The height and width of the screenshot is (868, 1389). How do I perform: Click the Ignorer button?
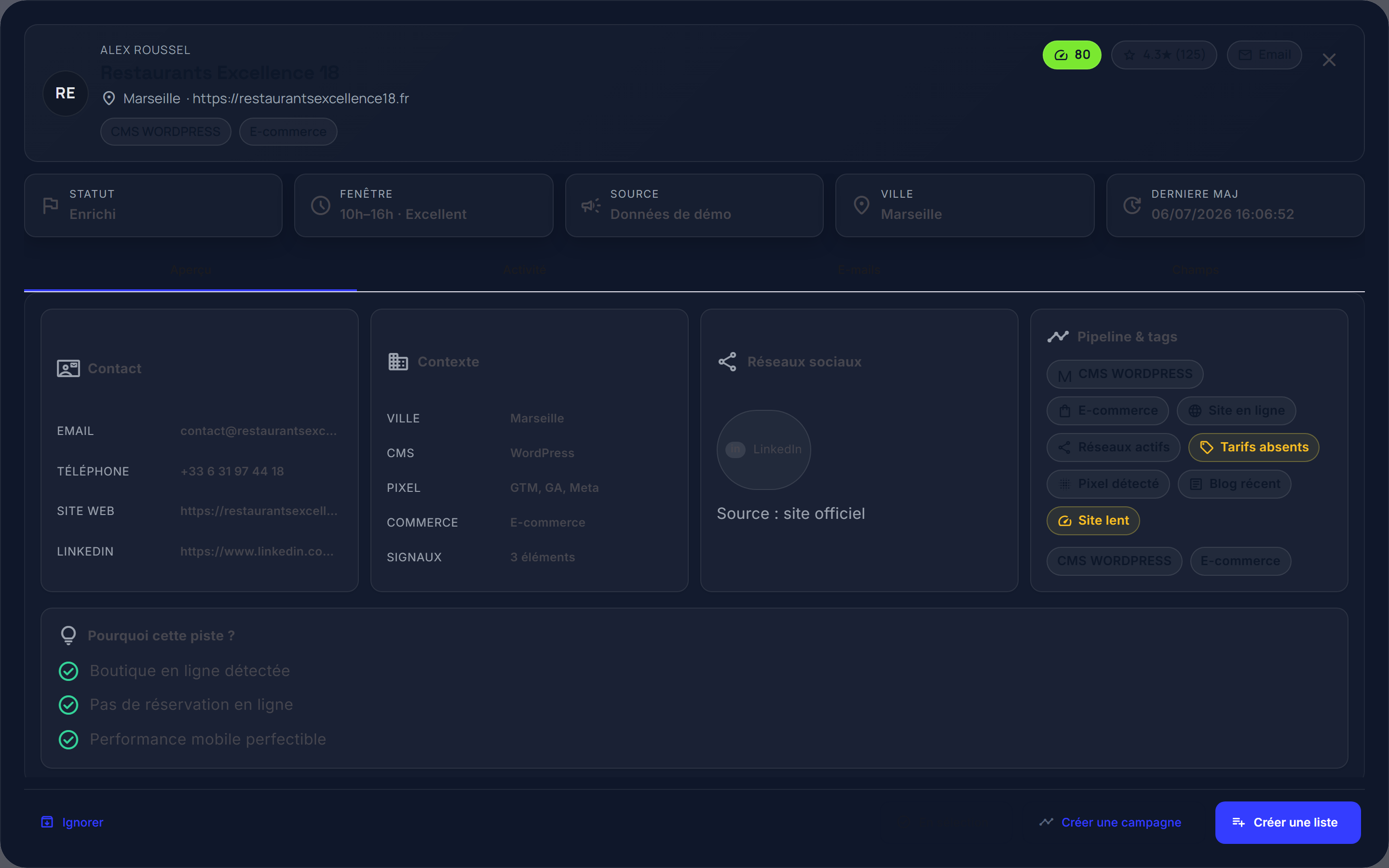click(x=73, y=823)
